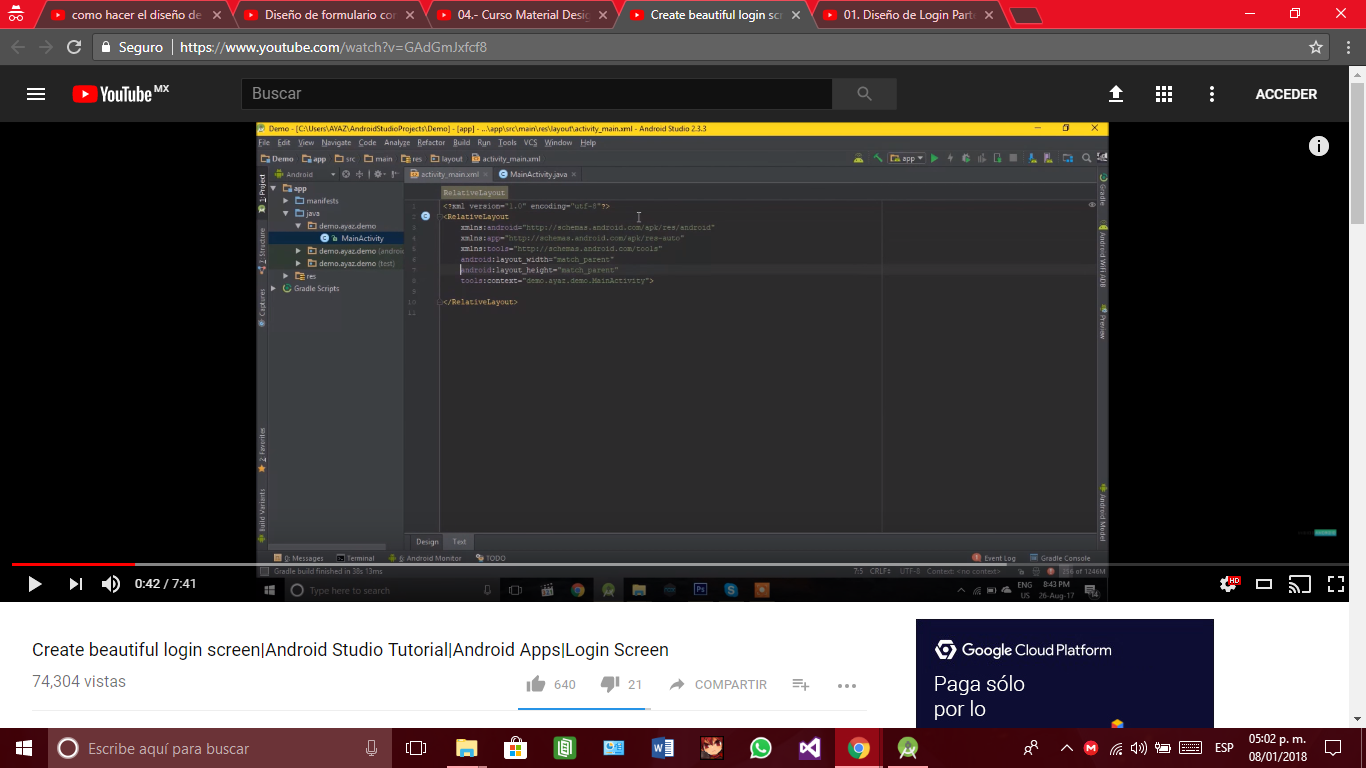1366x768 pixels.
Task: Show hidden system tray icons
Action: pyautogui.click(x=1066, y=748)
